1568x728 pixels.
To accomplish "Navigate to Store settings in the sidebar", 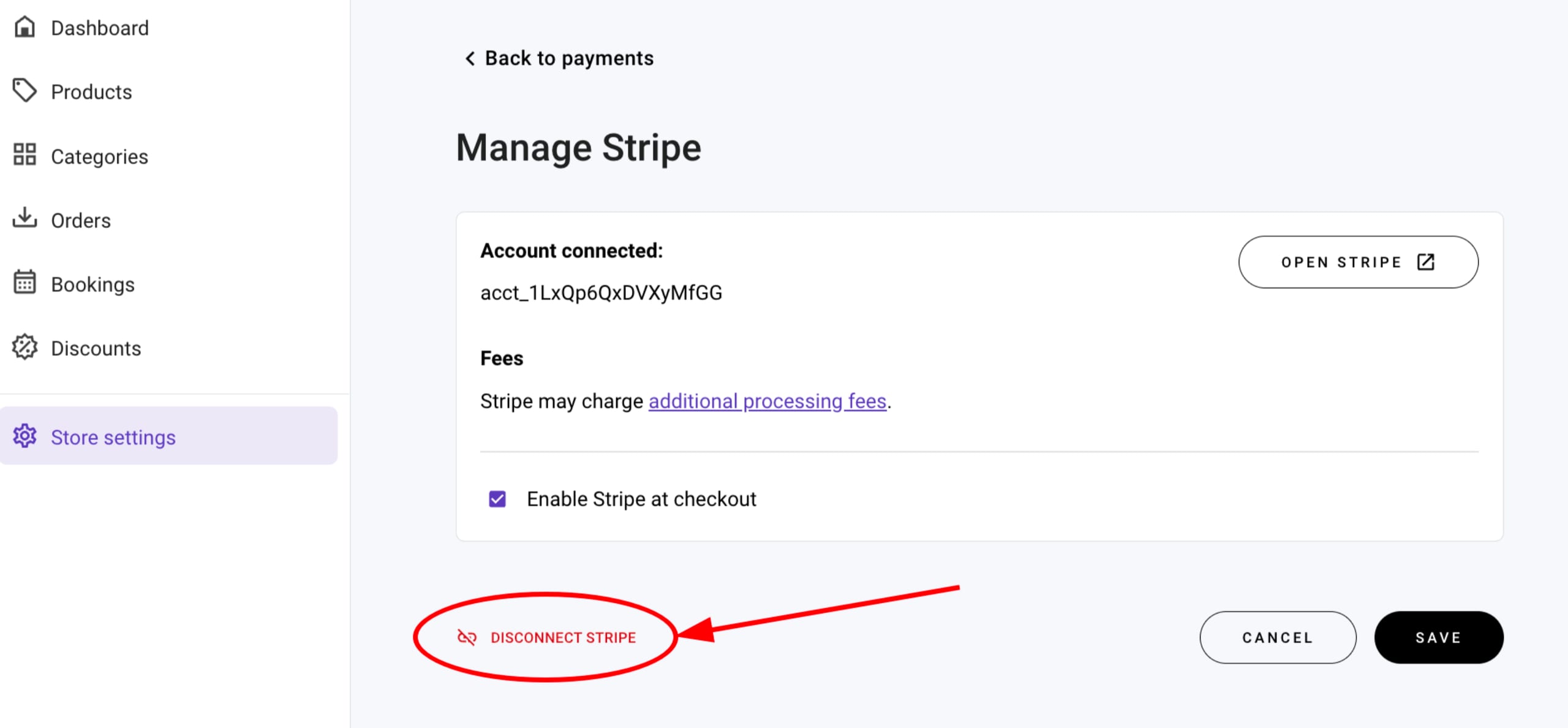I will click(113, 436).
